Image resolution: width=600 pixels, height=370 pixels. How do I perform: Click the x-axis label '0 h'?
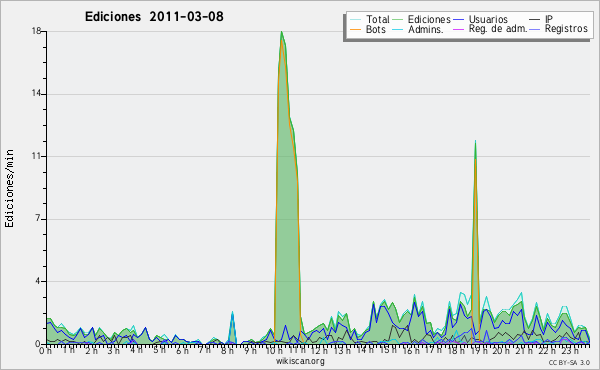point(46,351)
